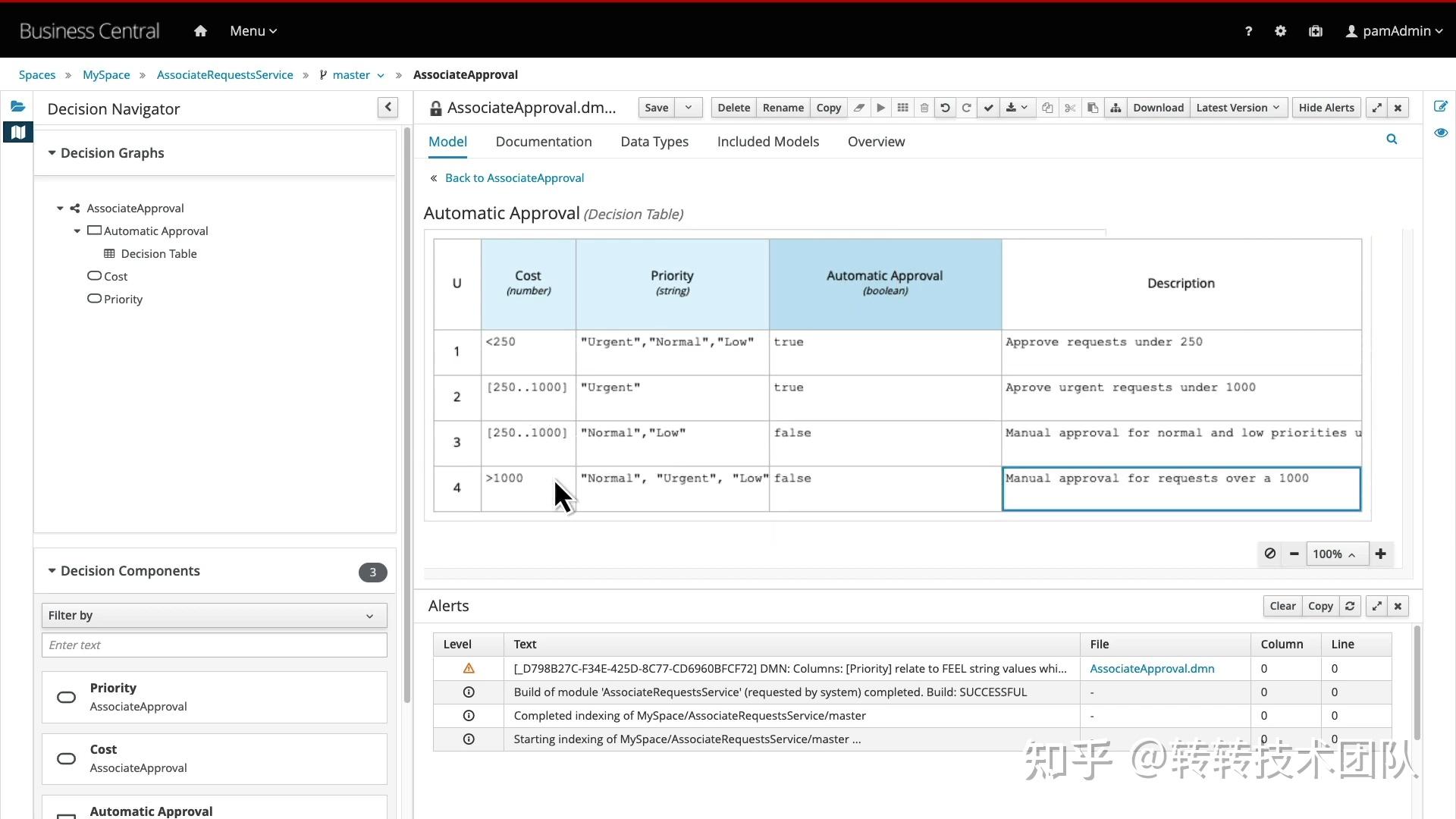Click the refresh icon in Alerts panel
The height and width of the screenshot is (819, 1456).
point(1350,606)
